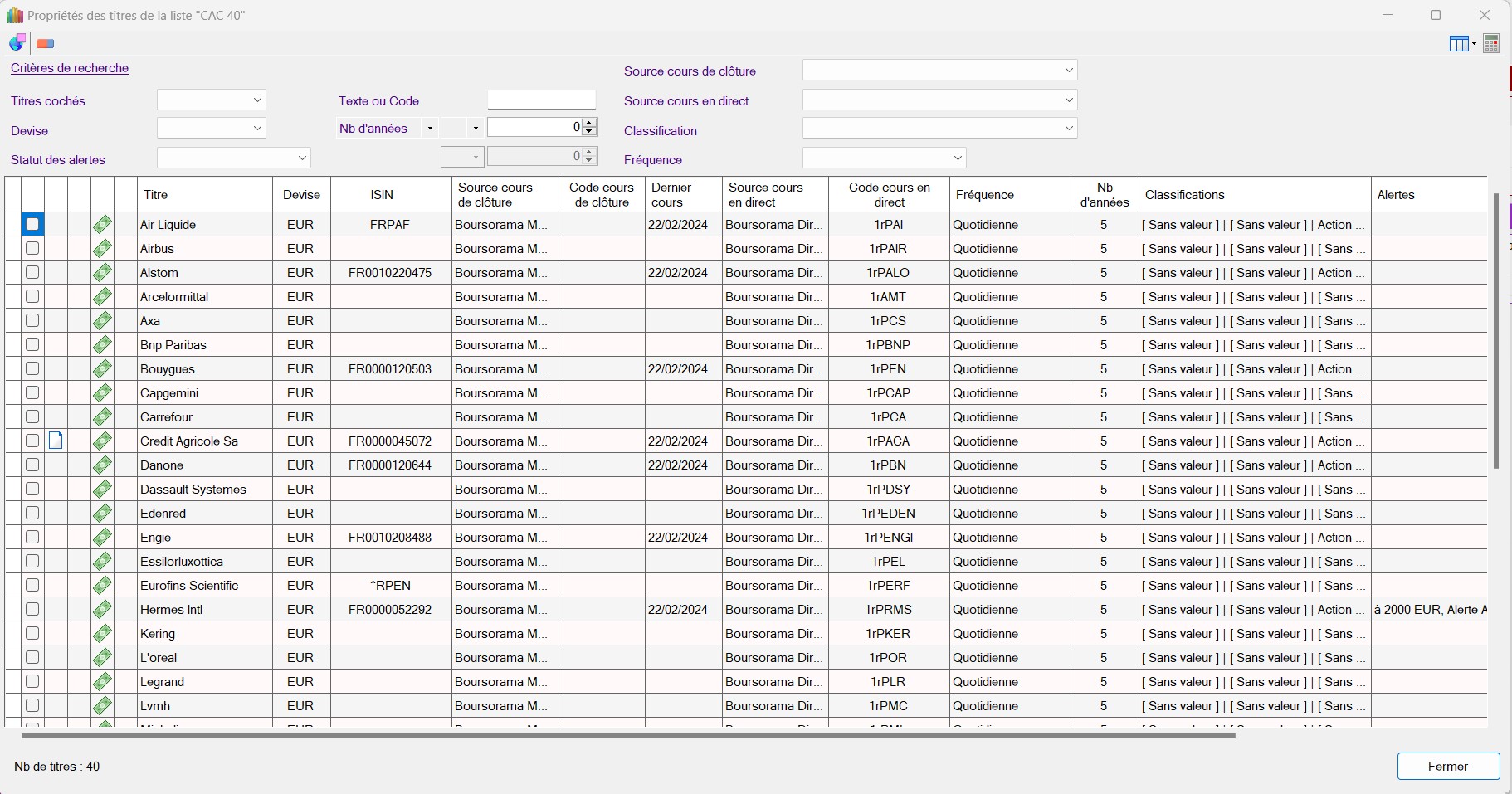Click in the Texte ou Code field
The height and width of the screenshot is (794, 1512).
point(541,100)
